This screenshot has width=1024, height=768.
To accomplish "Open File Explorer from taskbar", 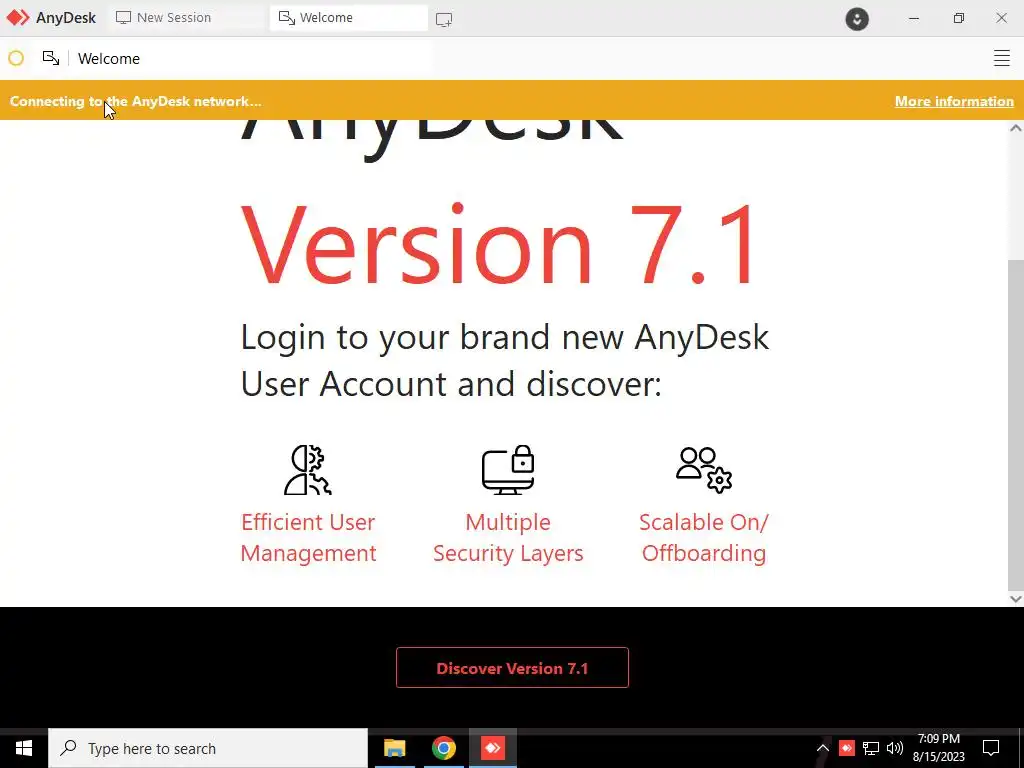I will point(394,748).
